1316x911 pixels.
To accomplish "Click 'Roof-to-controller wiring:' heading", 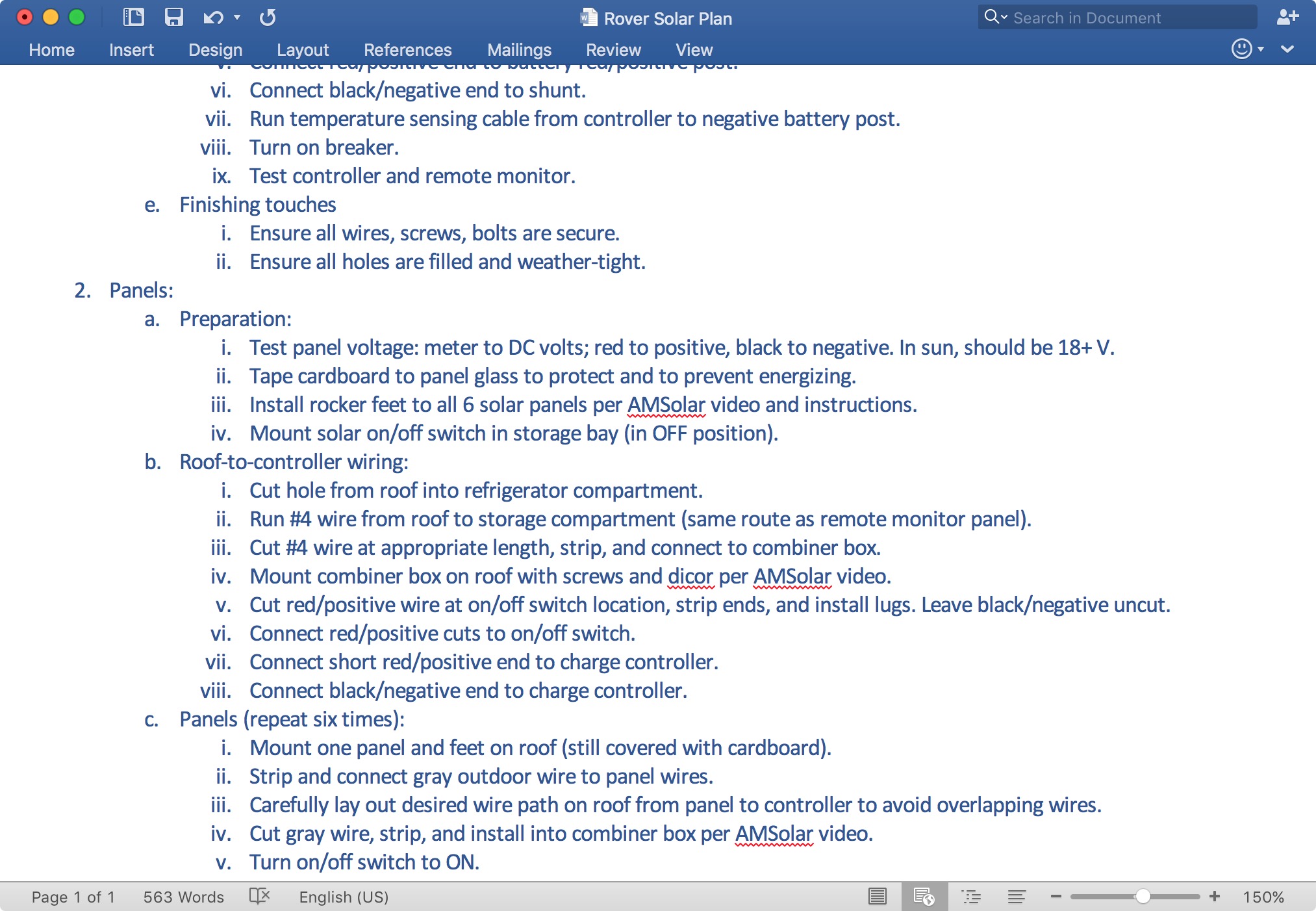I will 294,462.
